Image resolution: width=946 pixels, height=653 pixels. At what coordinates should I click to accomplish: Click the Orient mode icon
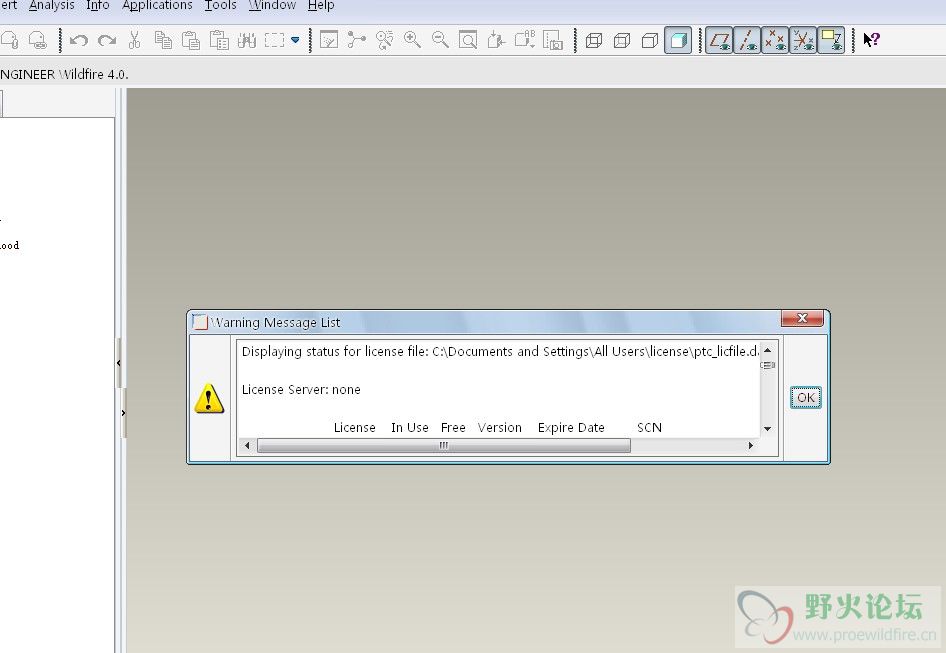384,40
